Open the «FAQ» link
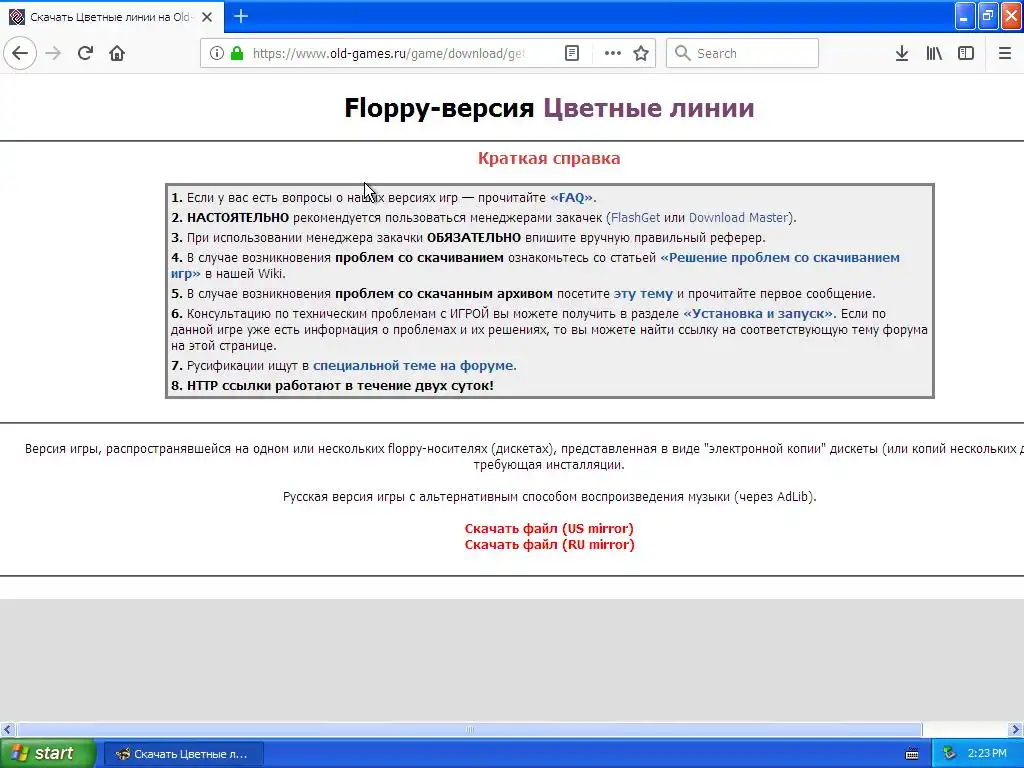 pyautogui.click(x=571, y=197)
